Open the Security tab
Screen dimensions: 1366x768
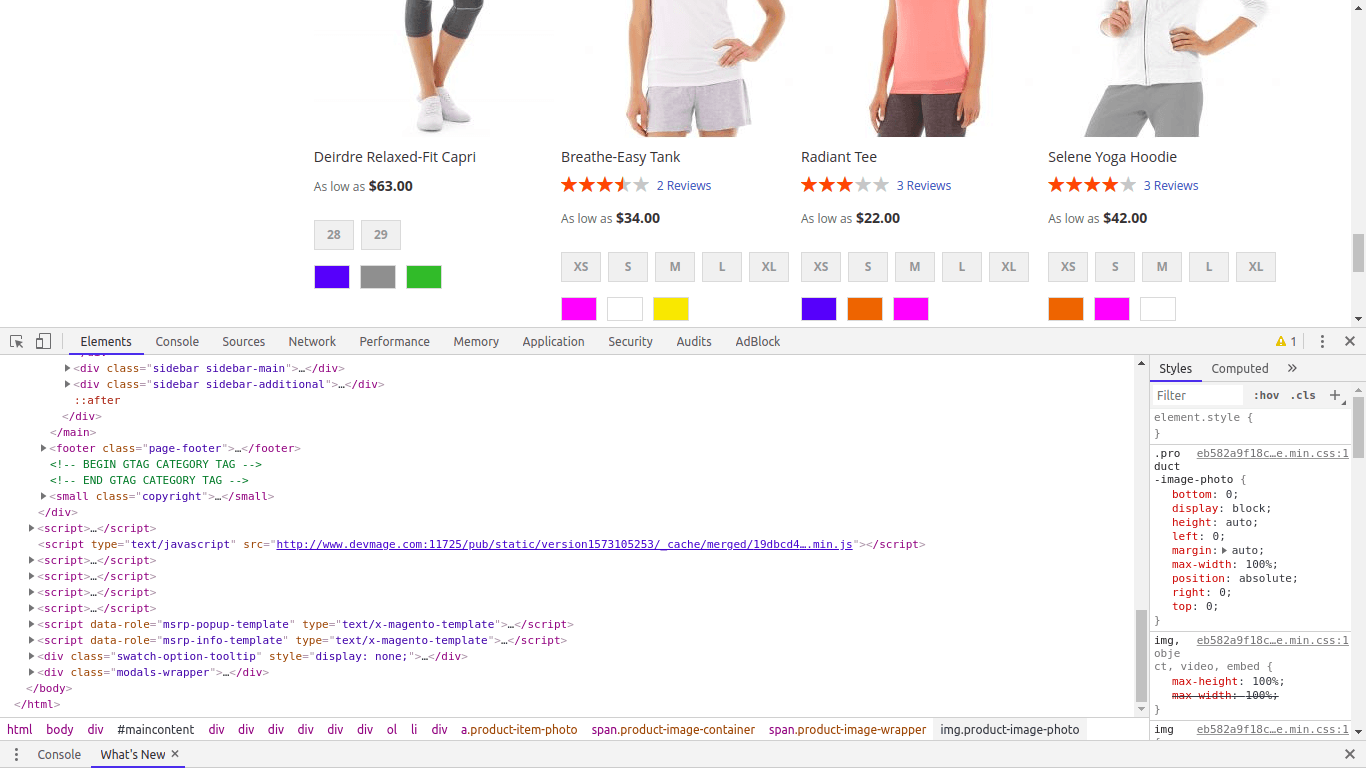click(x=630, y=341)
